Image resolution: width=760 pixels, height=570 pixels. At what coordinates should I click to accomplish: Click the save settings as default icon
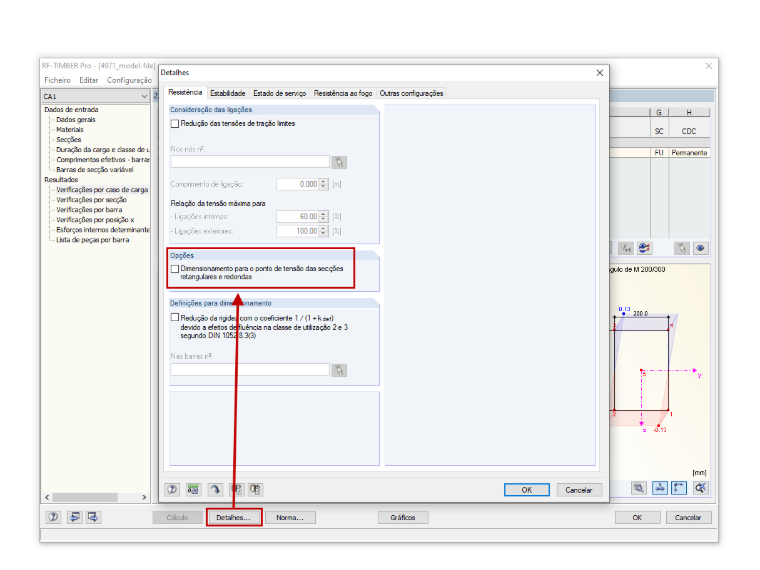255,490
